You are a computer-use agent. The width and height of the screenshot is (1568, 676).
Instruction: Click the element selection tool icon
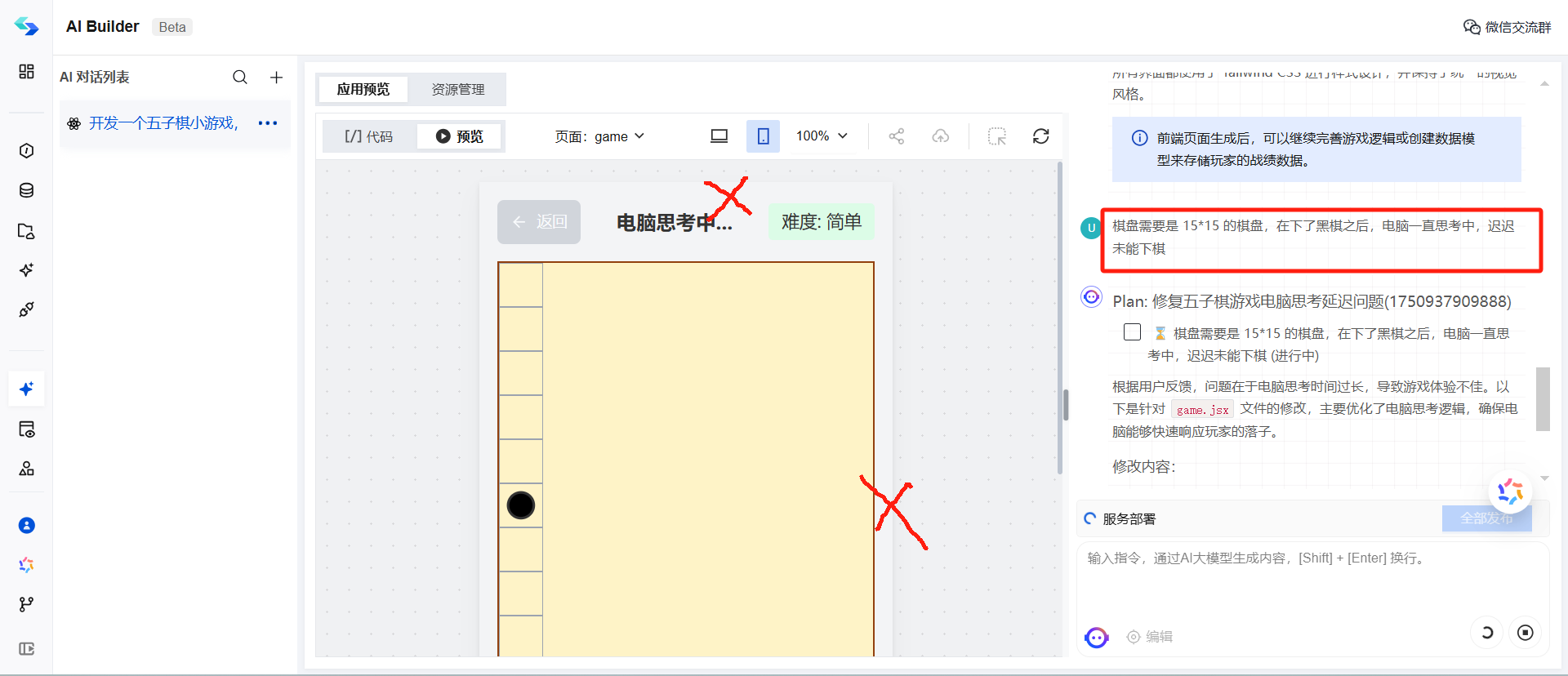tap(997, 136)
